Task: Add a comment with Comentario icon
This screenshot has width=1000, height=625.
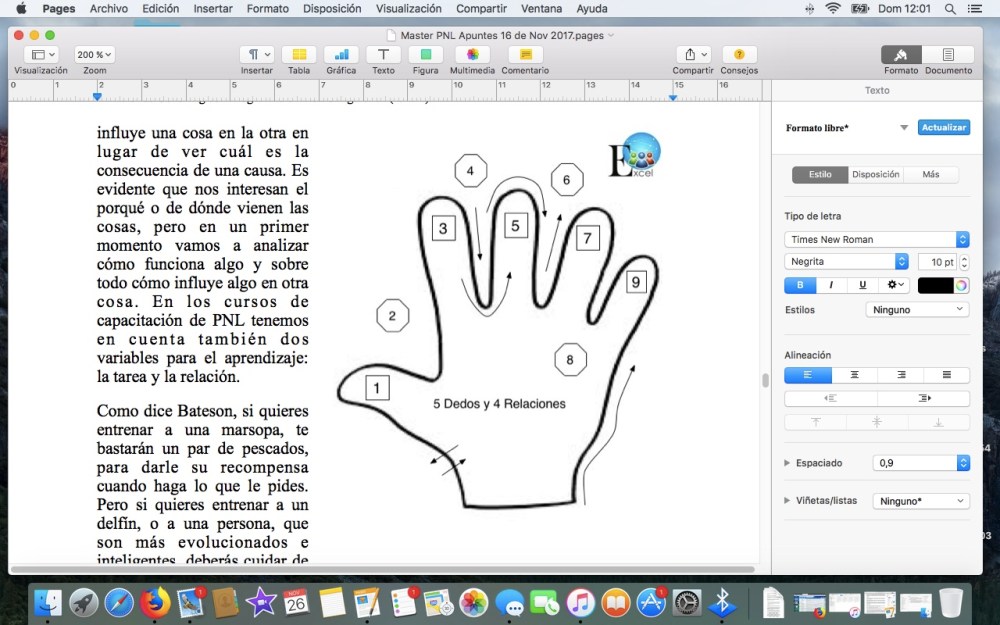Action: [525, 55]
